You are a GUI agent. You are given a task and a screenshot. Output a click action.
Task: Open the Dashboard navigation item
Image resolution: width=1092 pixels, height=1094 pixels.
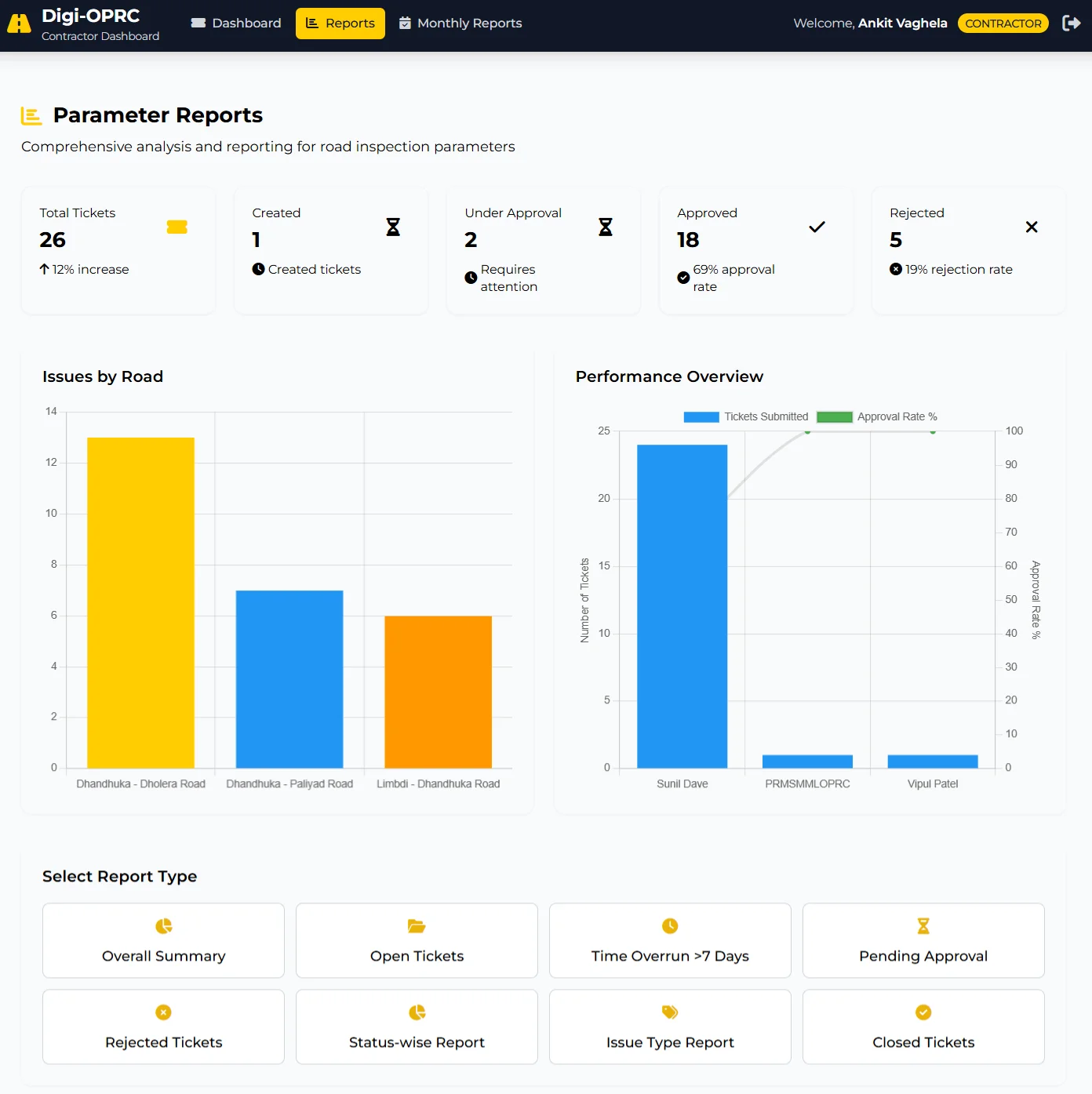tap(235, 23)
